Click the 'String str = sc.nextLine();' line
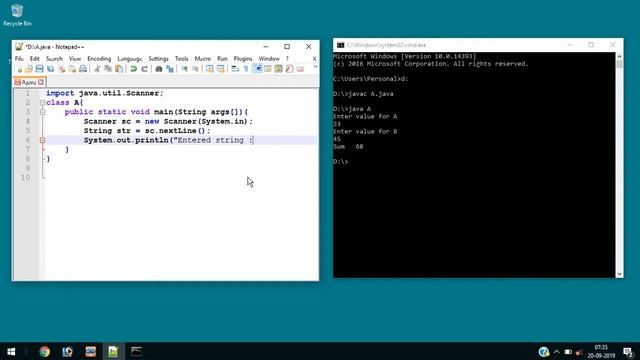Screen dimensions: 640x360 point(147,131)
